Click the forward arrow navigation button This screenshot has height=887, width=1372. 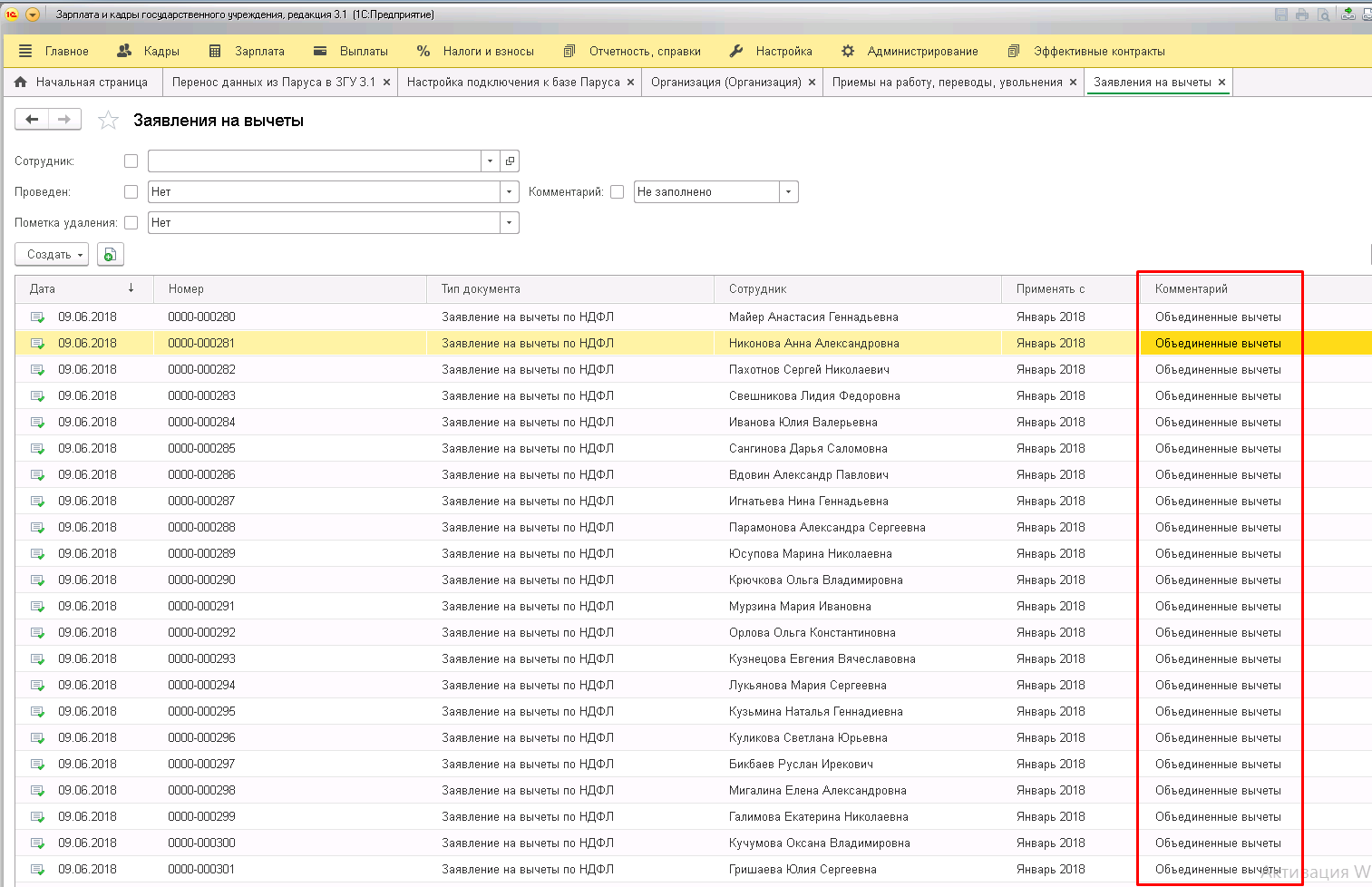click(x=64, y=120)
